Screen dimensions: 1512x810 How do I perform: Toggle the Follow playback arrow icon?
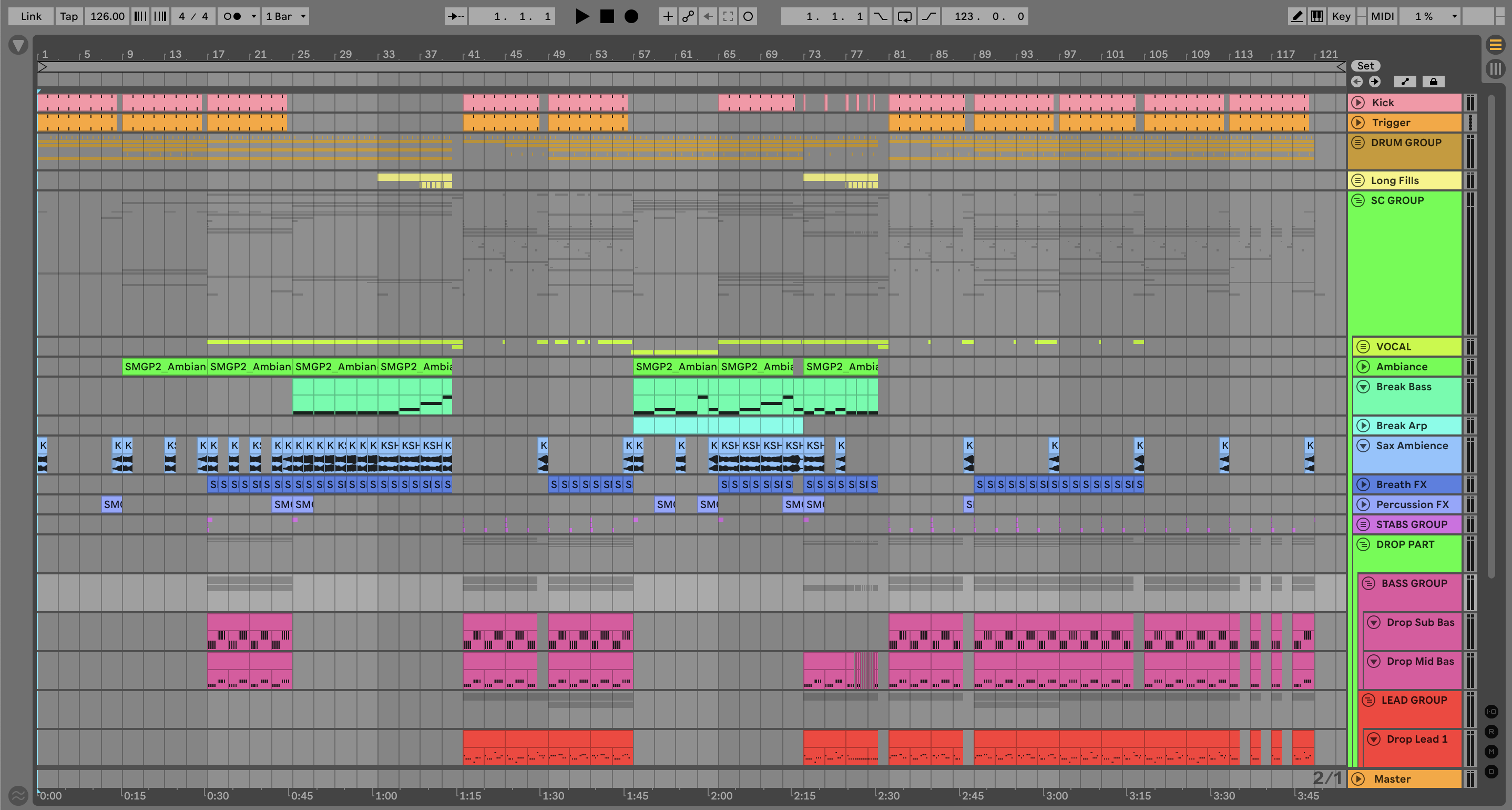point(455,16)
